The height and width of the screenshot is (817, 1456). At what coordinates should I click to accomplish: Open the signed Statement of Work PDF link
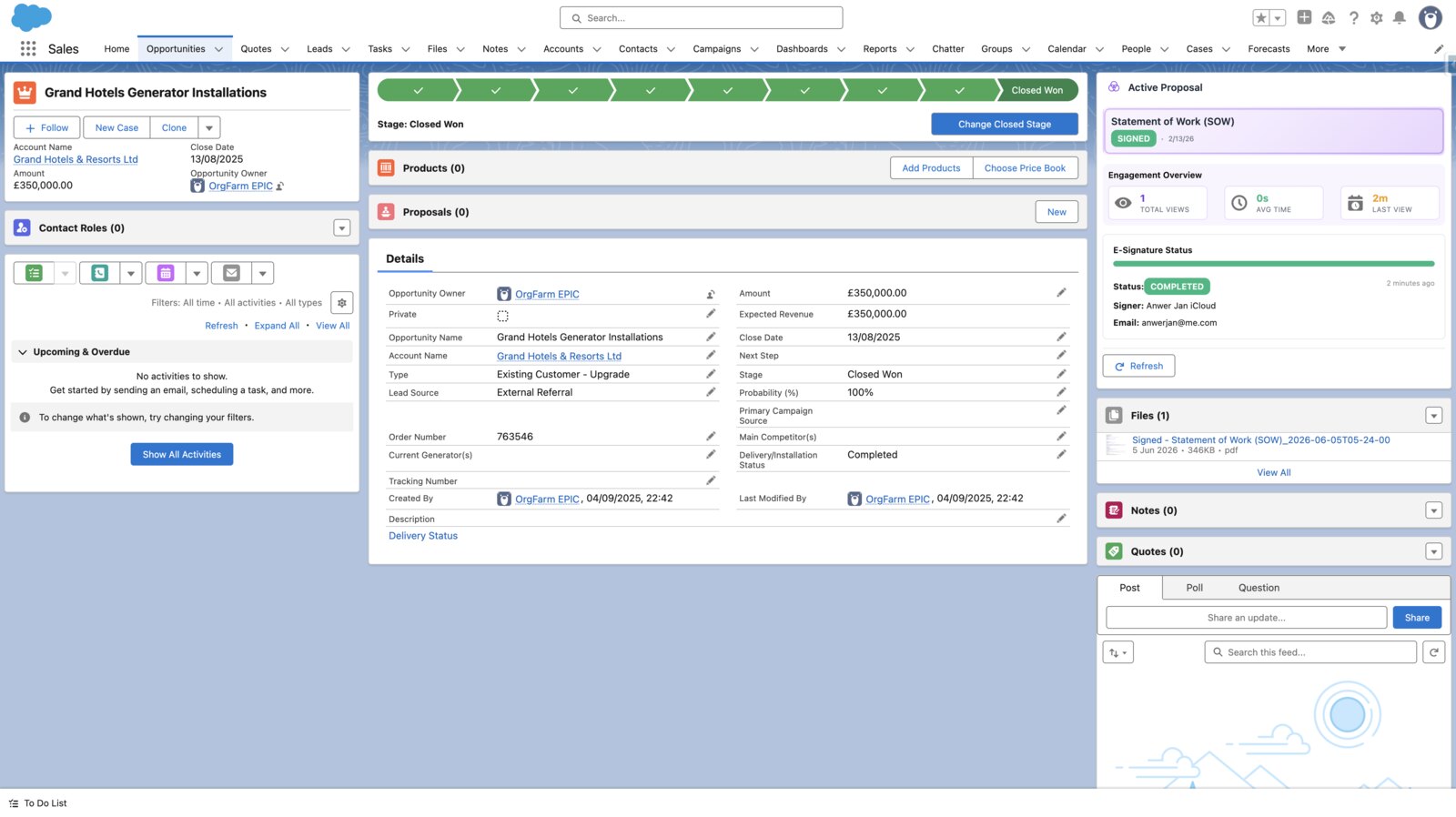[x=1260, y=439]
